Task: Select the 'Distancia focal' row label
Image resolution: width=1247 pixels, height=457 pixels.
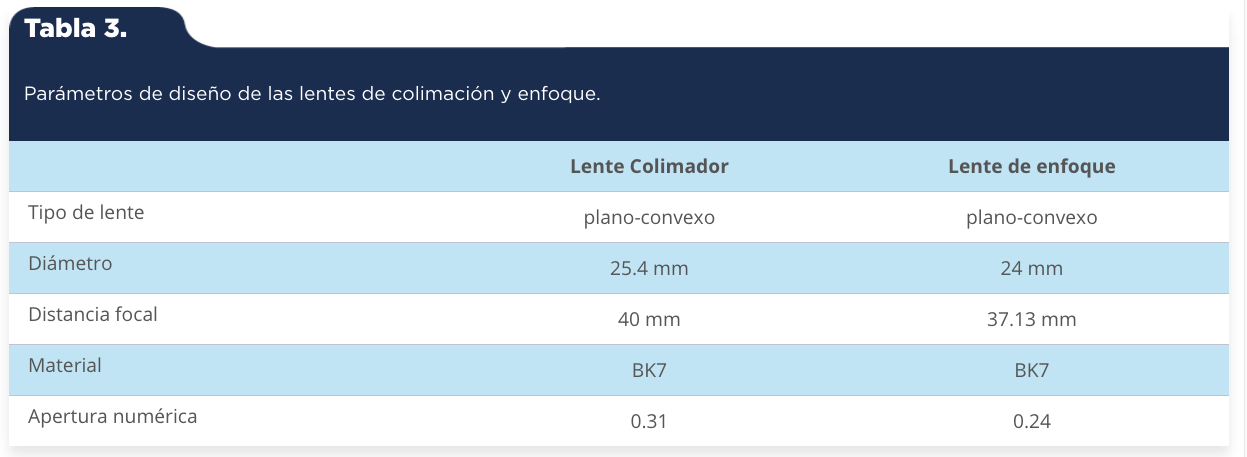Action: [93, 314]
